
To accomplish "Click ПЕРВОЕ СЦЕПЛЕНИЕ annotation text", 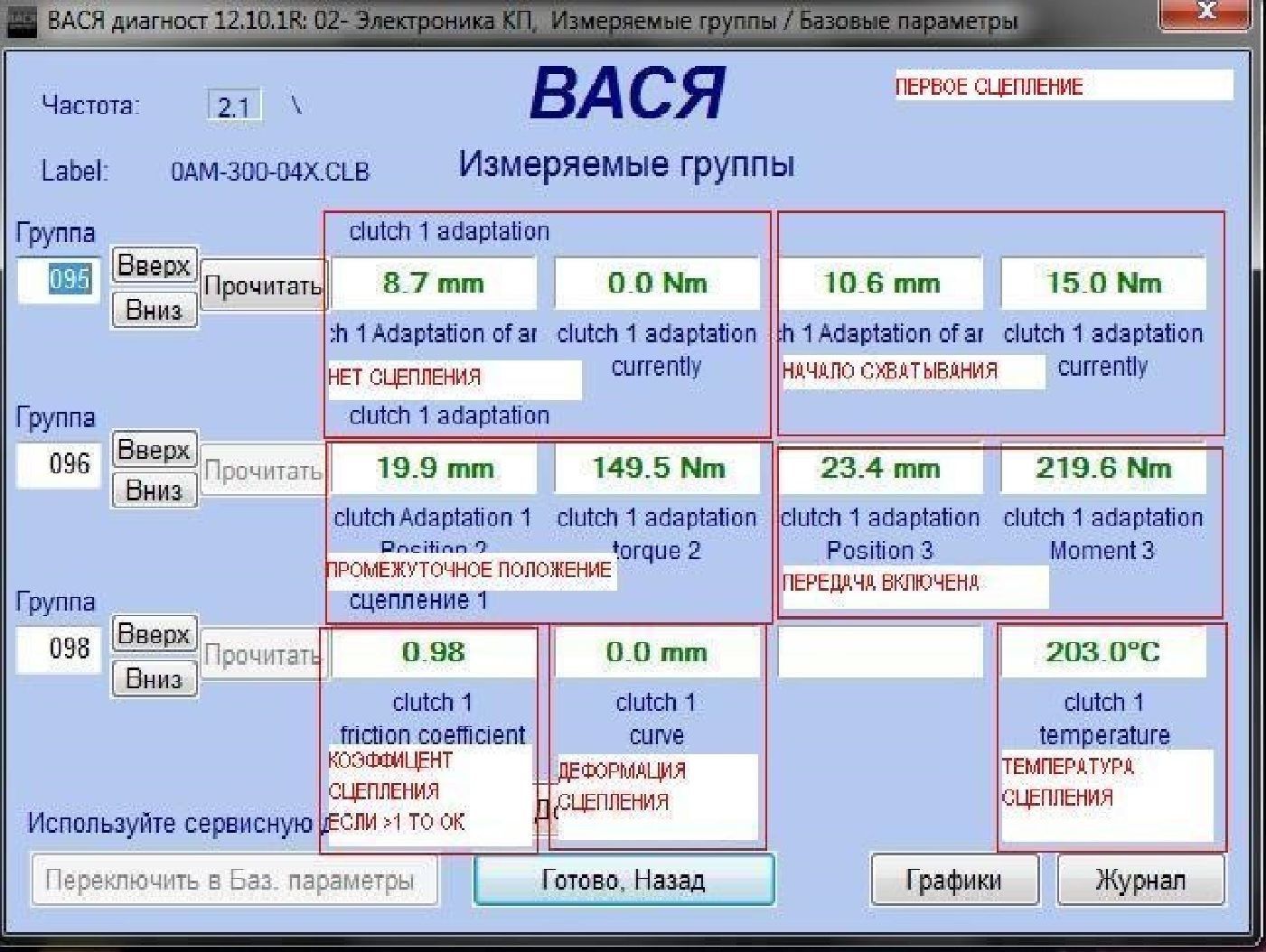I will (x=989, y=88).
